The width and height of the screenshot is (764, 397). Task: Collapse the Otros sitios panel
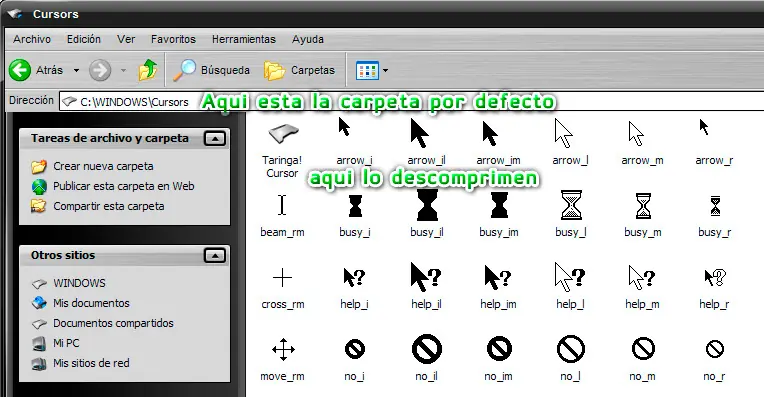coord(214,256)
